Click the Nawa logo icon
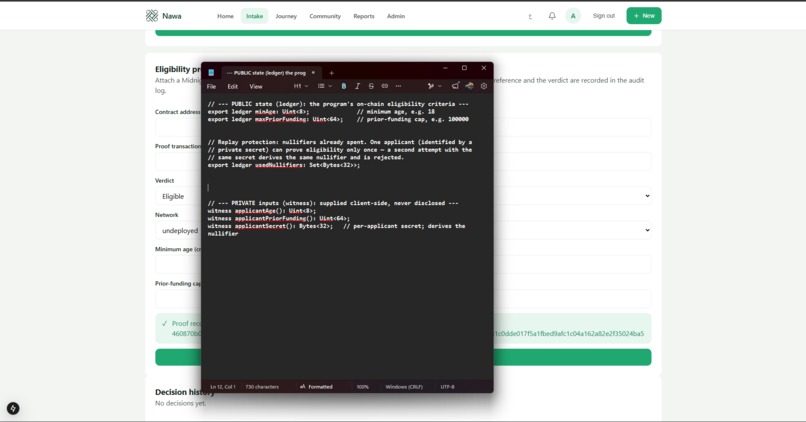 152,16
